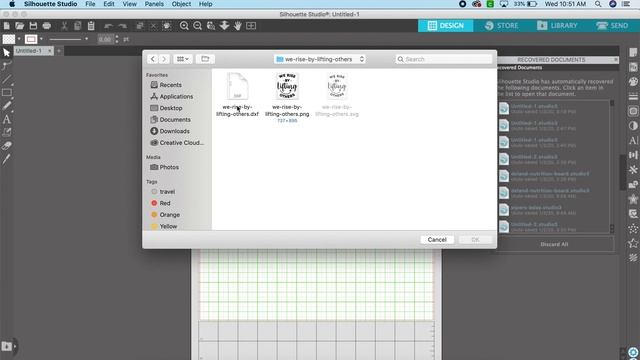Click the Zoom Out magnifier icon
The image size is (640, 360).
[x=198, y=26]
